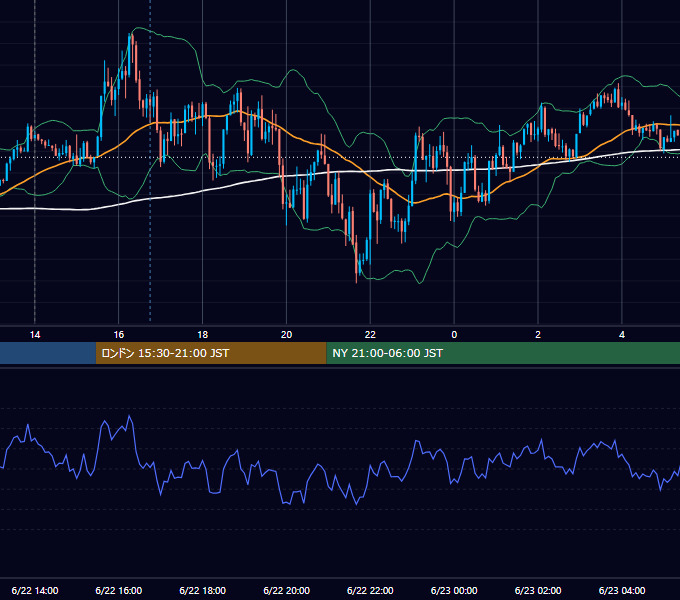Click the hour label 2 on the price chart axis
680x600 pixels.
[538, 335]
